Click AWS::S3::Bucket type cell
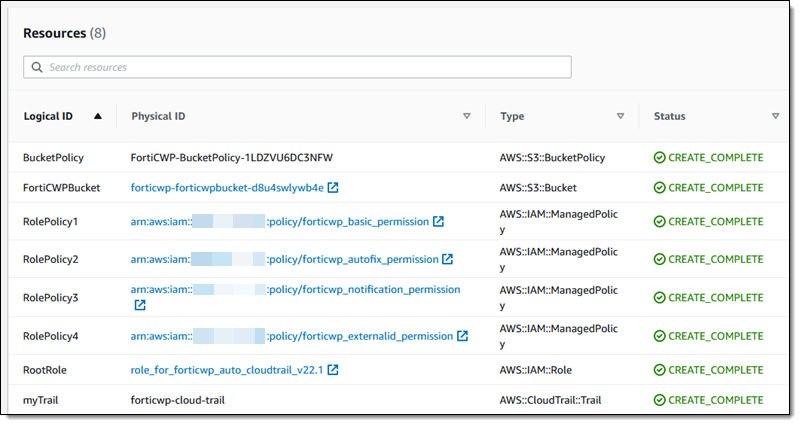 (x=538, y=188)
